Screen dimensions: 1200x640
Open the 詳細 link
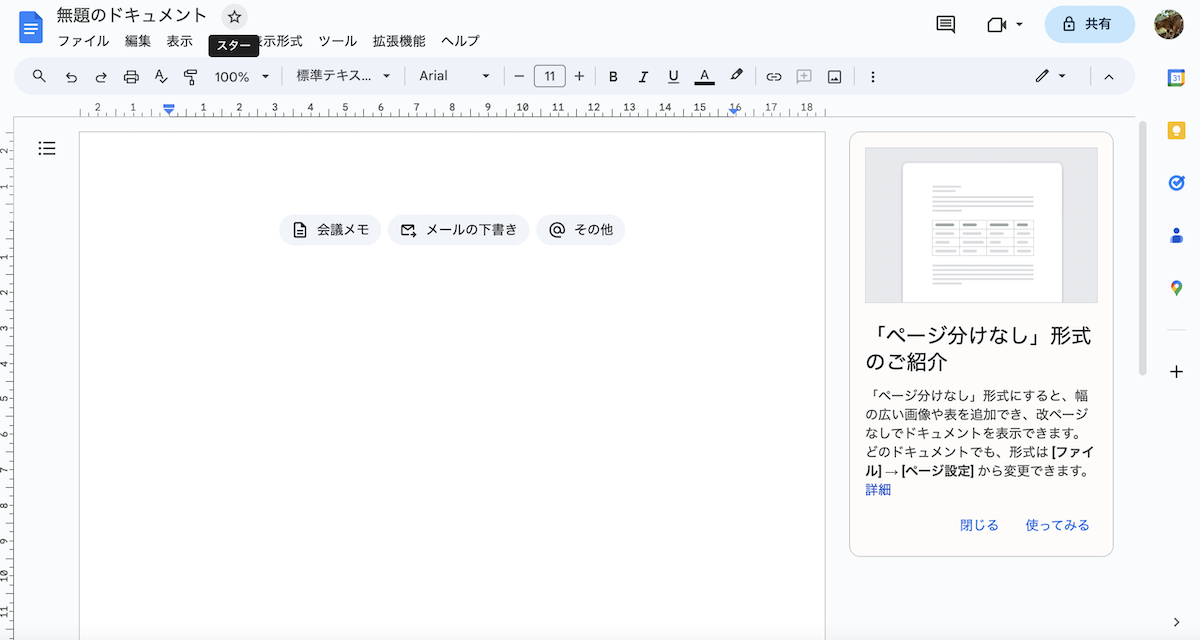878,490
